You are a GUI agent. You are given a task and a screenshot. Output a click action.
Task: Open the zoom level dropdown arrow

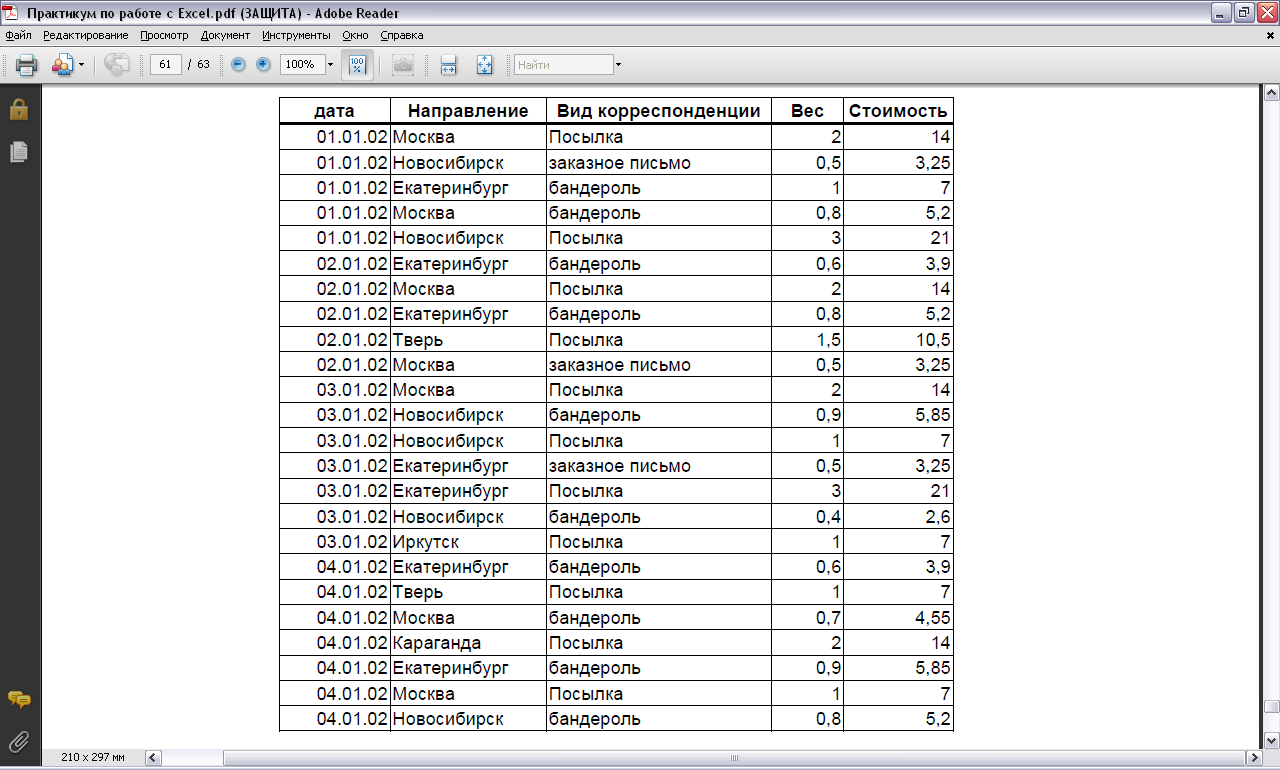[330, 65]
